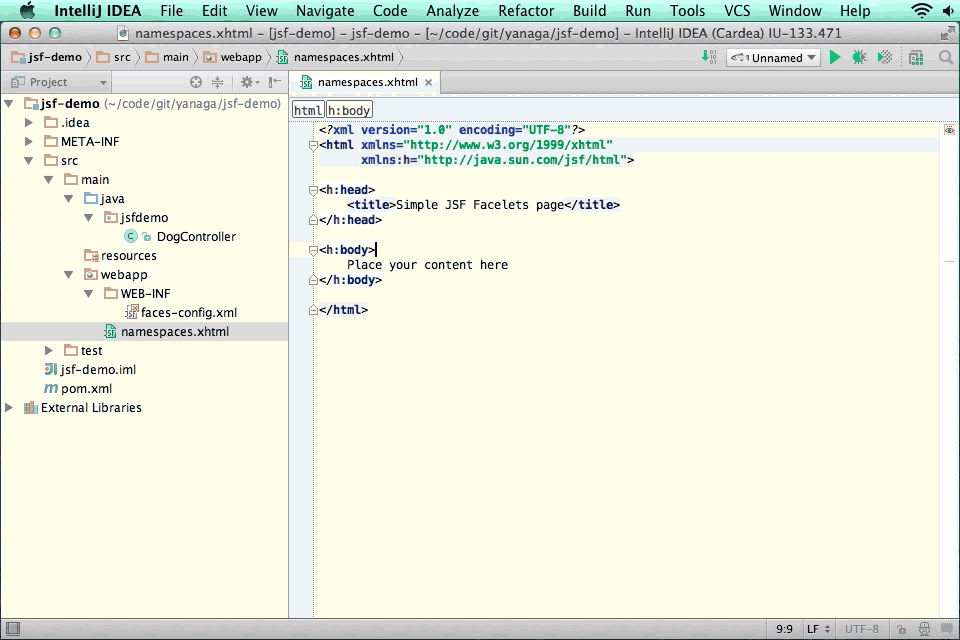Open Project panel settings gear

click(x=249, y=81)
